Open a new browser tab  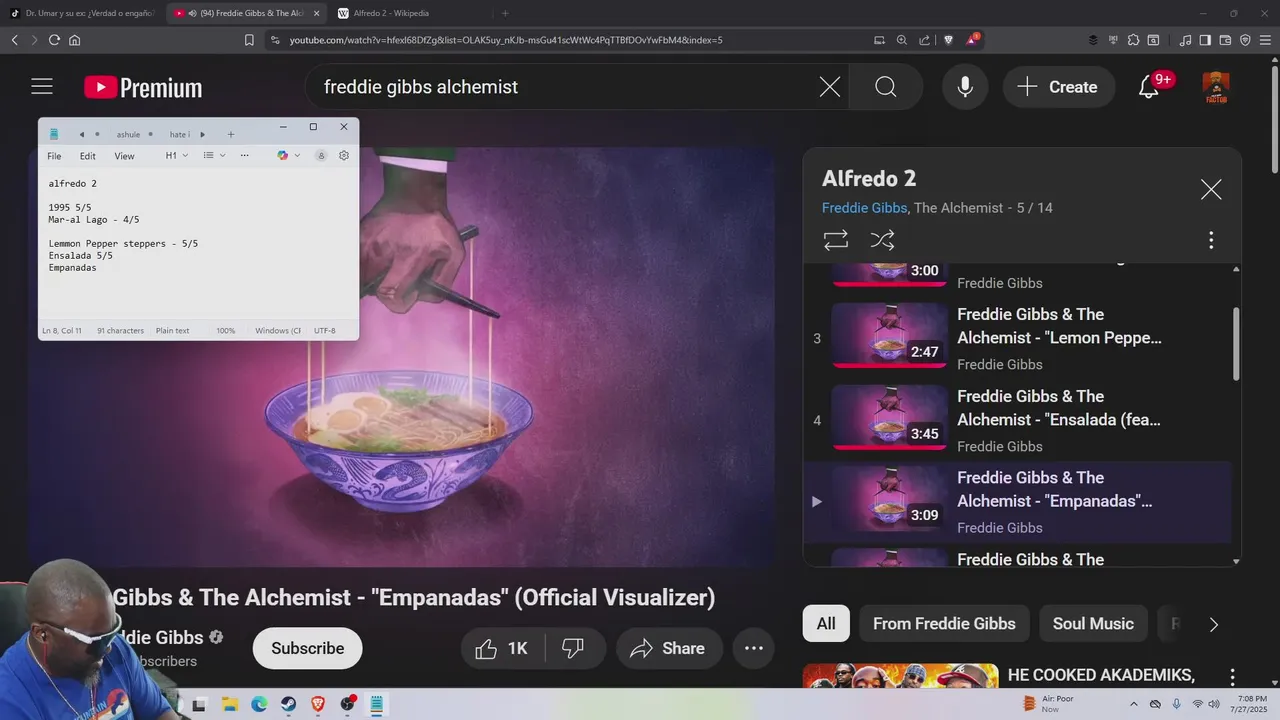pyautogui.click(x=505, y=13)
